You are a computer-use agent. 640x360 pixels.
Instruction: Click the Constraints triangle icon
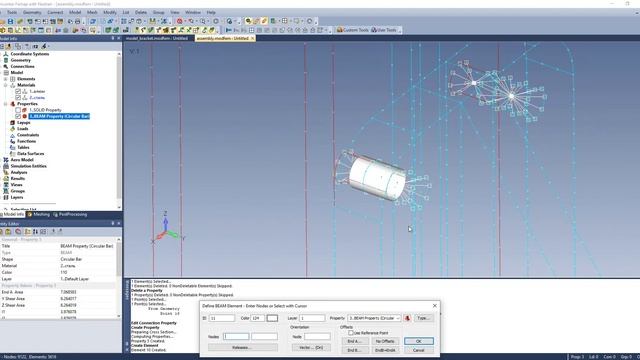click(x=13, y=135)
